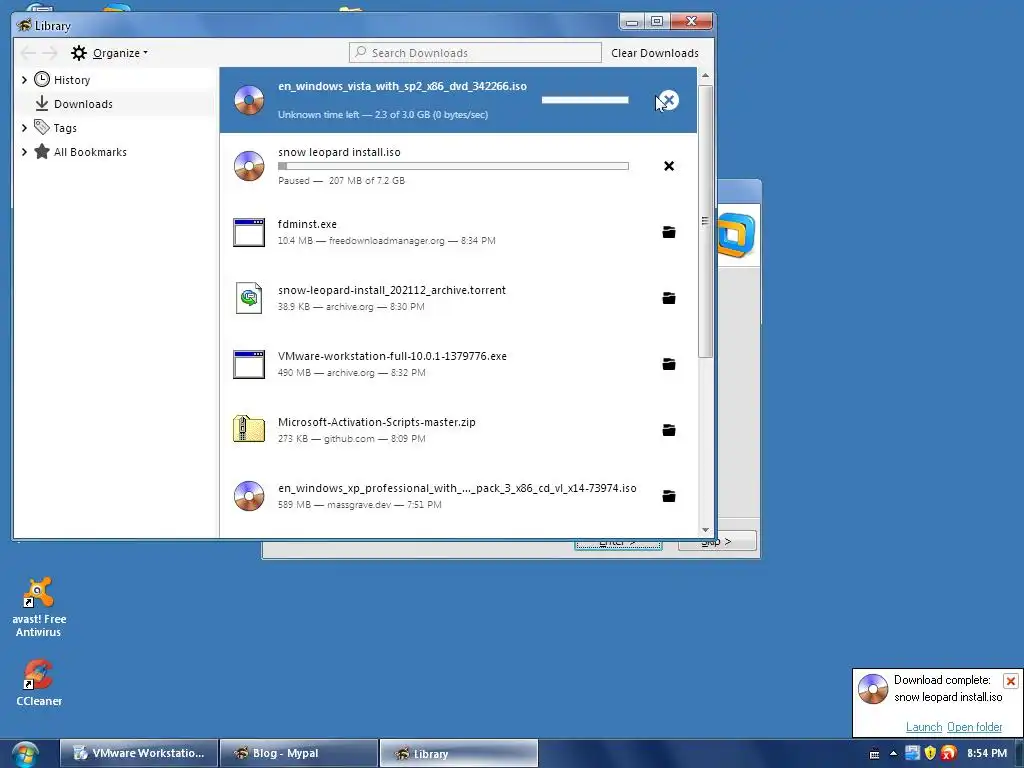Open the Organize dropdown menu
The image size is (1024, 768).
click(120, 53)
